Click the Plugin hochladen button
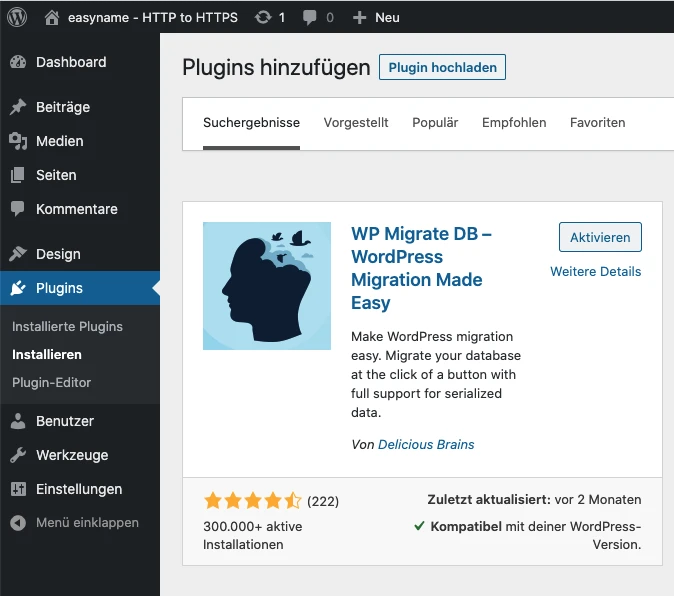 coord(442,67)
